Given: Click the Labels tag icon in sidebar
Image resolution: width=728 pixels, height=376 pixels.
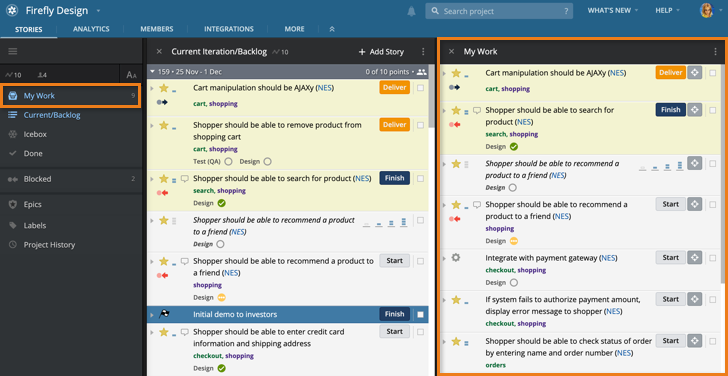Looking at the screenshot, I should [x=13, y=226].
